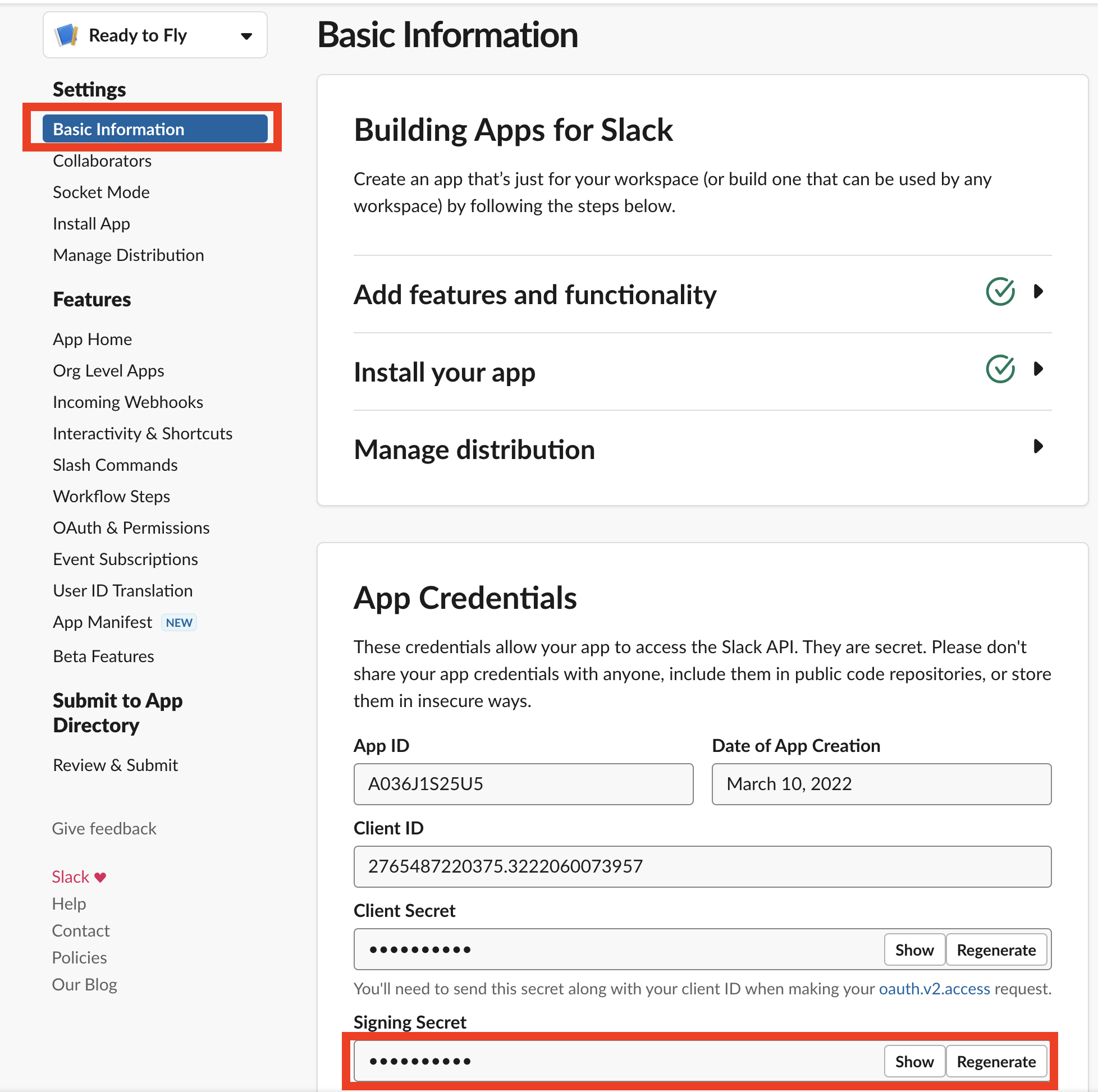Viewport: 1098px width, 1092px height.
Task: Click the App ID field
Action: tap(523, 784)
